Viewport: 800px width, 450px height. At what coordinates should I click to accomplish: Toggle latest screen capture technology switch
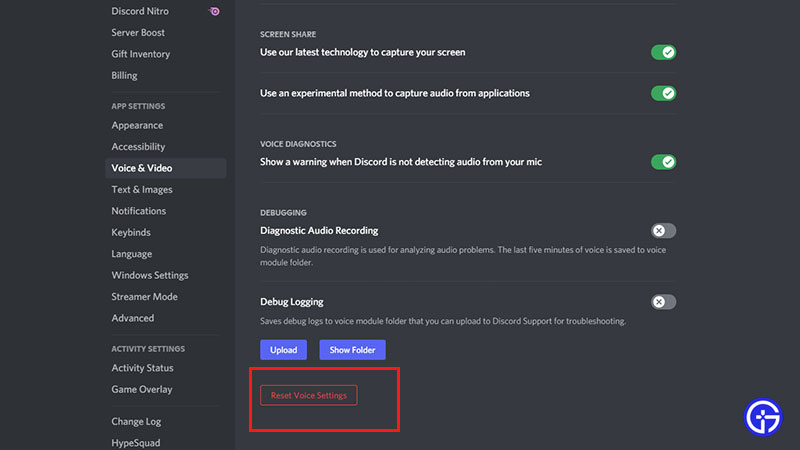click(x=663, y=52)
